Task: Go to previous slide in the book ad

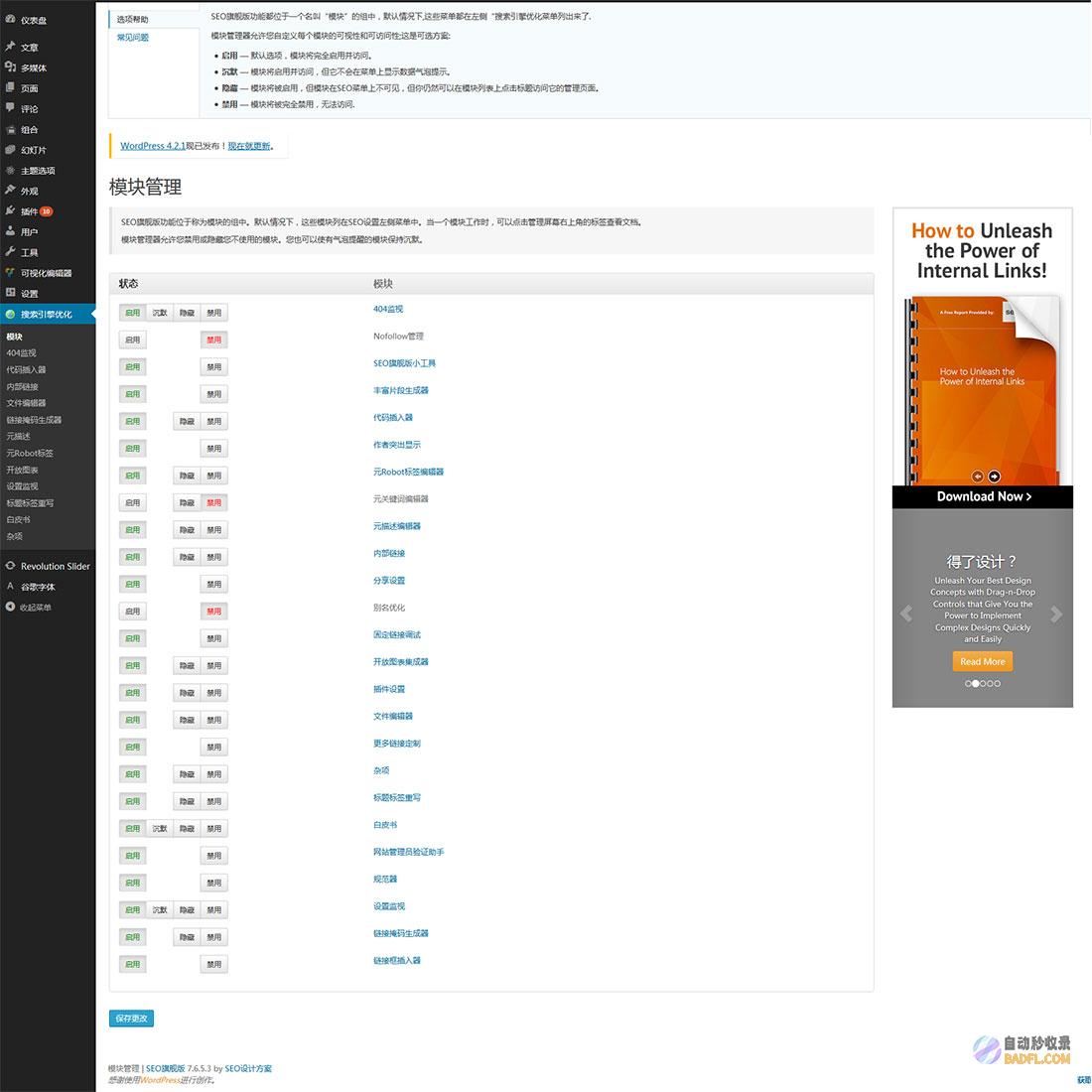Action: [x=977, y=477]
